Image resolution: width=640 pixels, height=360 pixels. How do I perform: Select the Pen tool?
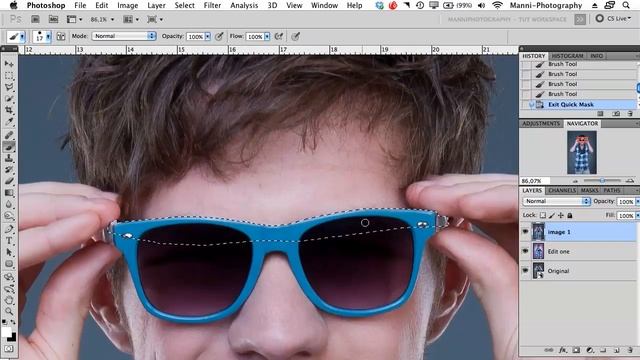pyautogui.click(x=9, y=229)
